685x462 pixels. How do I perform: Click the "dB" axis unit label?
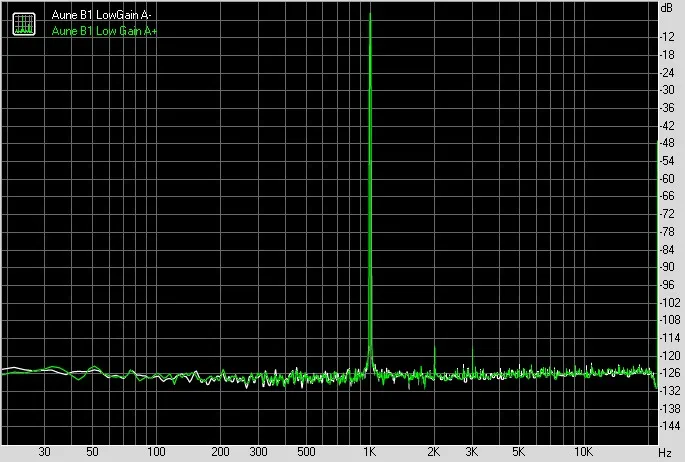667,8
